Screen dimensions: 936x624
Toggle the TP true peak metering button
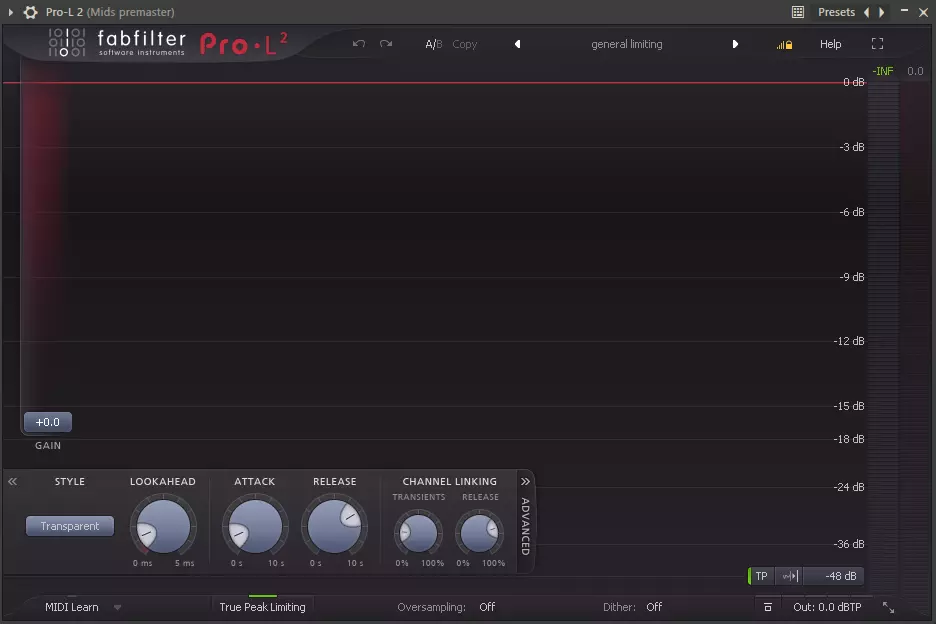click(x=761, y=576)
